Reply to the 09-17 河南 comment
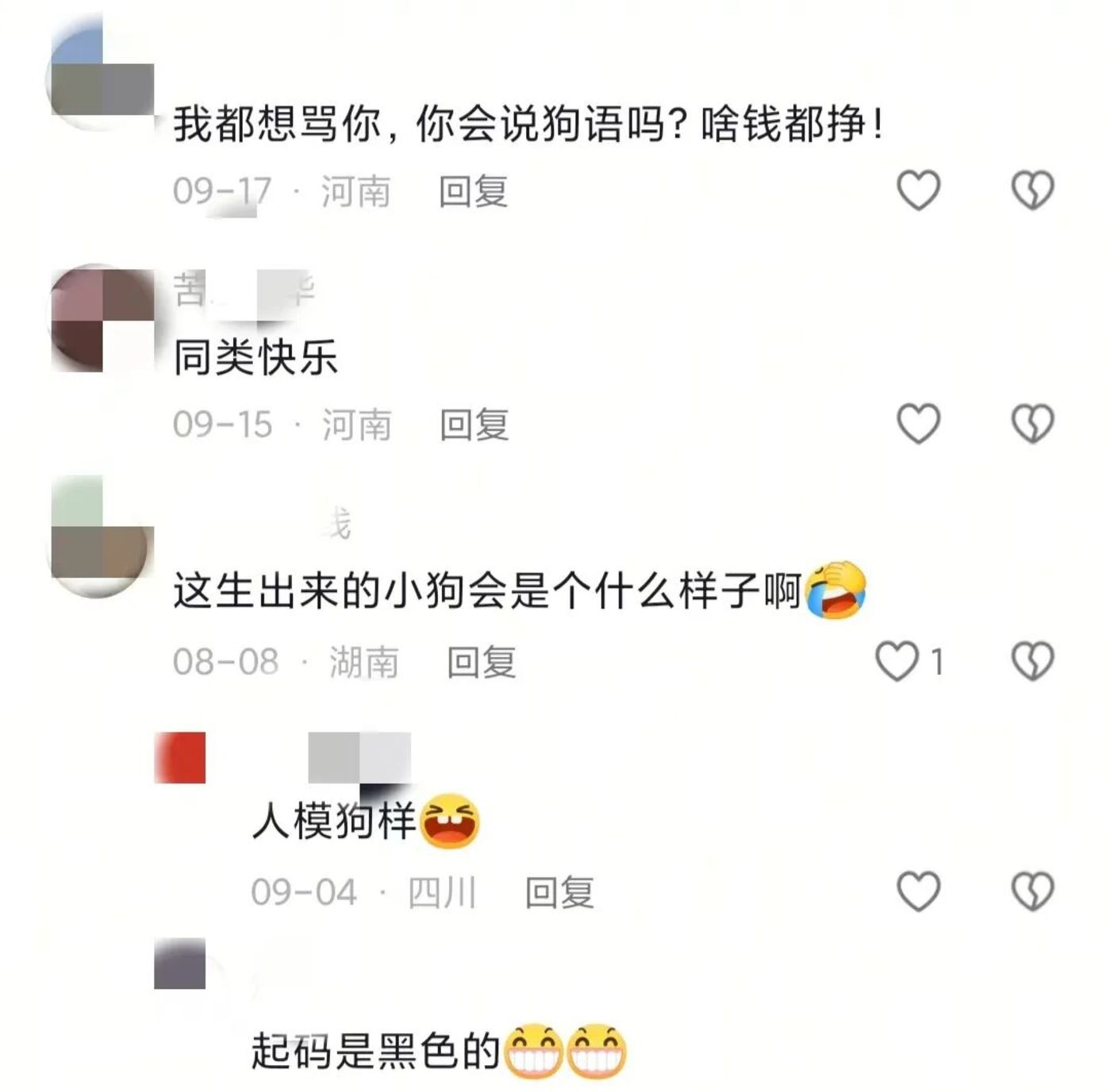The image size is (1110, 1092). click(x=474, y=191)
